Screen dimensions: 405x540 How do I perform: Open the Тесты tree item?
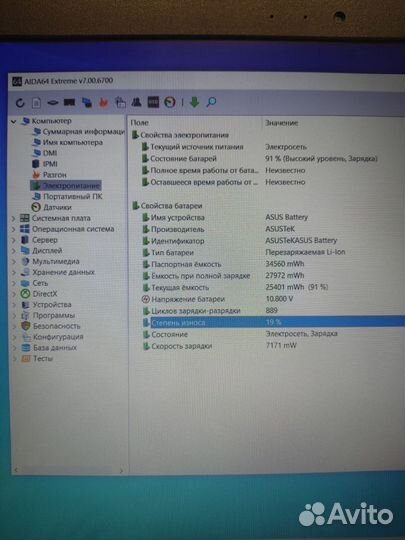[37, 359]
